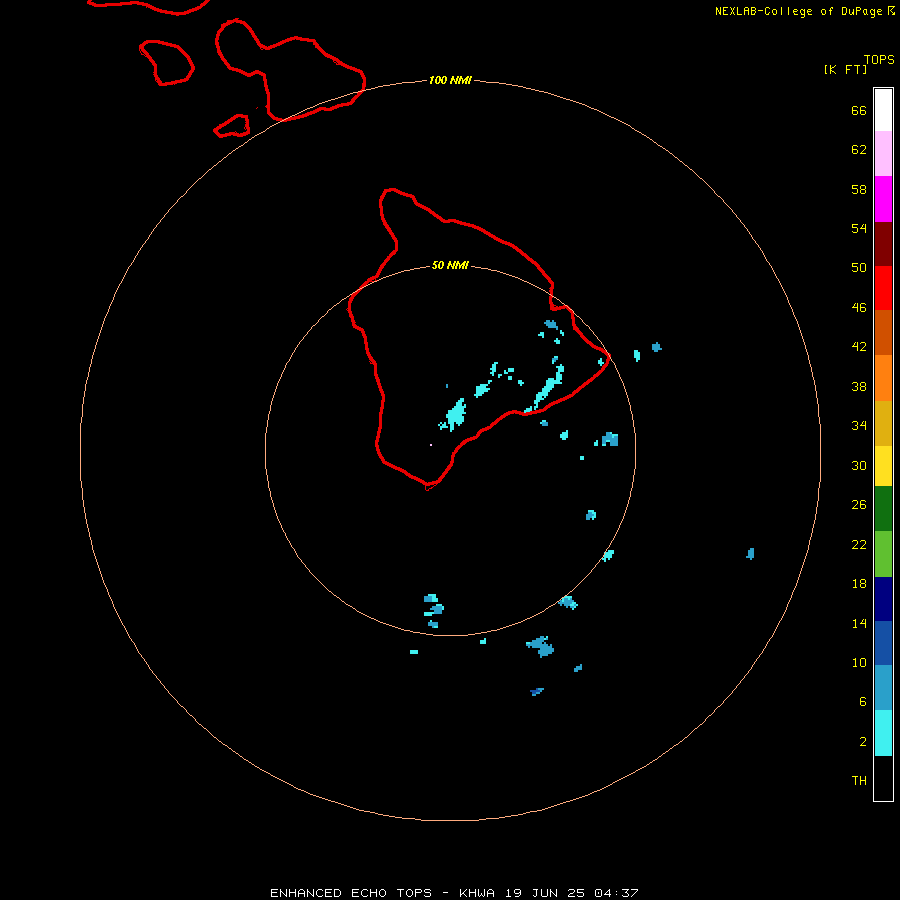Image resolution: width=900 pixels, height=900 pixels.
Task: Click the "100 NMI" range ring label
Action: 450,80
